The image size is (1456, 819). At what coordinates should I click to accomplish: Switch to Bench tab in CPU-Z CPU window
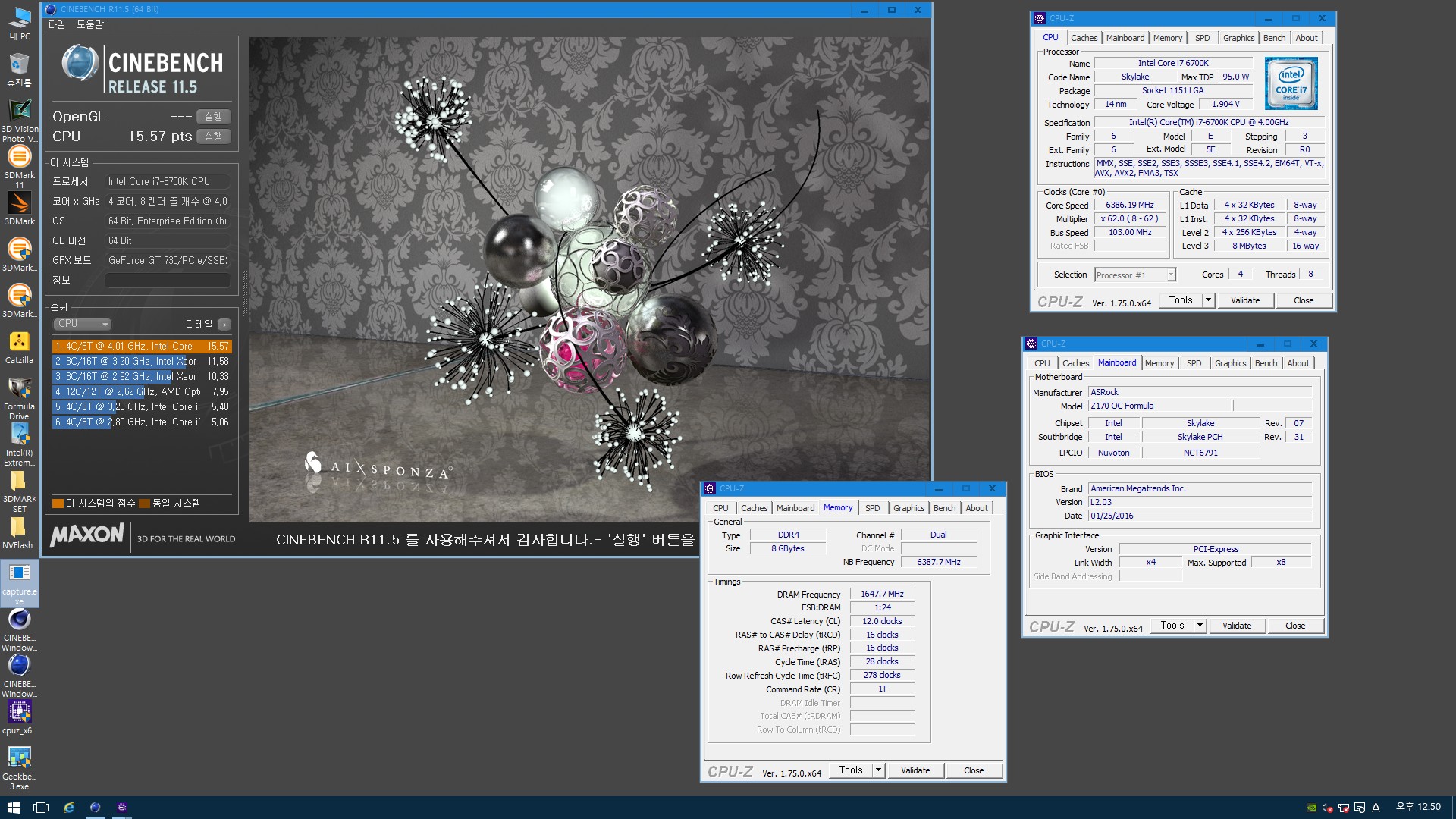pyautogui.click(x=1274, y=38)
